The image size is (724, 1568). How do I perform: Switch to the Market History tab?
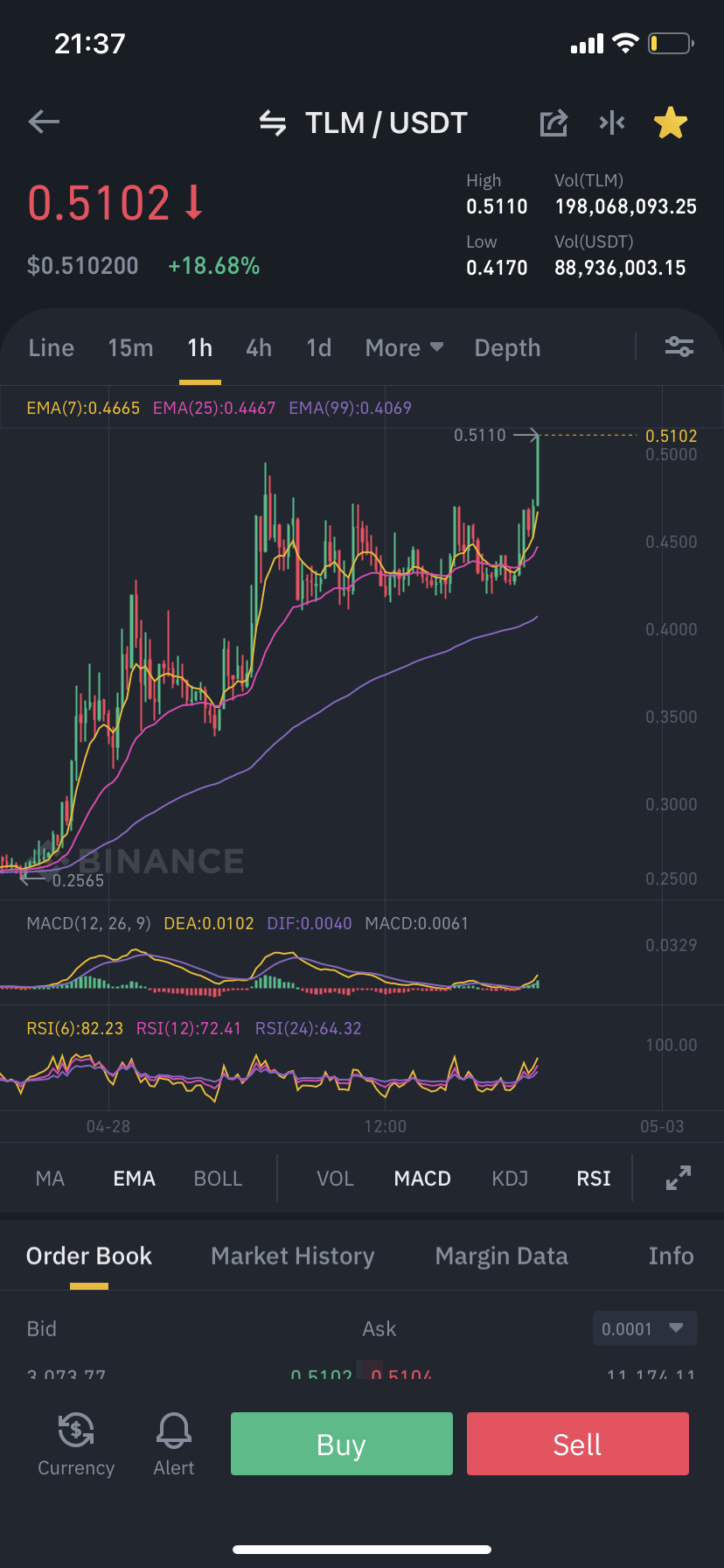[293, 1256]
